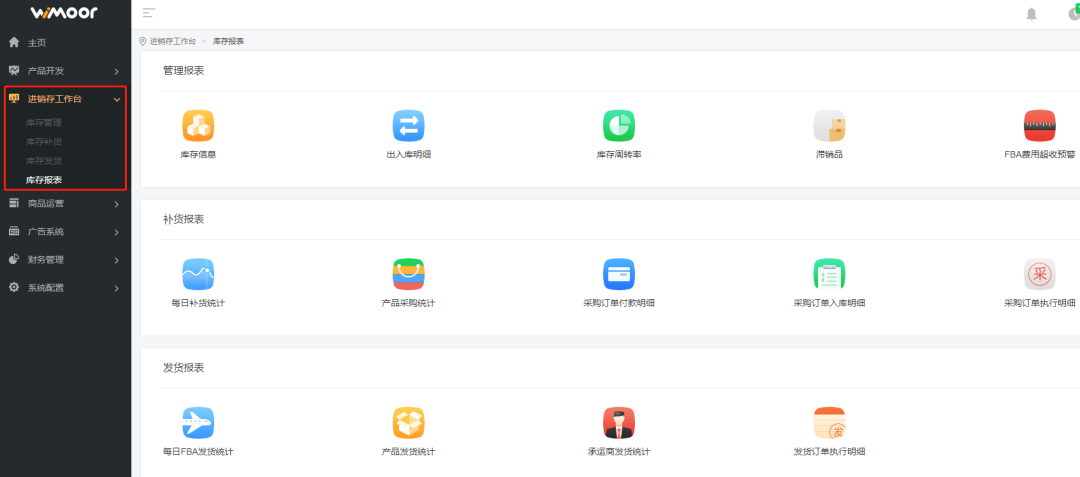This screenshot has height=477, width=1080.
Task: Click the 产品发货统计 label
Action: pyautogui.click(x=409, y=452)
